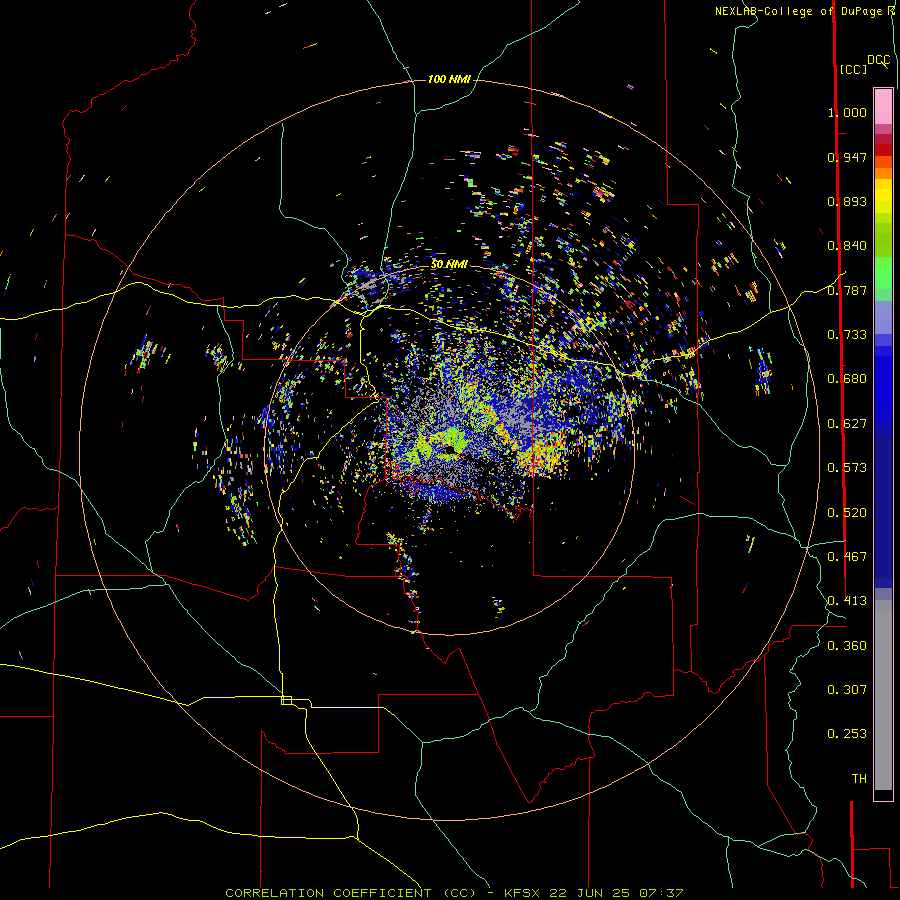Click the 0.360 legend value
The height and width of the screenshot is (900, 900).
[847, 646]
